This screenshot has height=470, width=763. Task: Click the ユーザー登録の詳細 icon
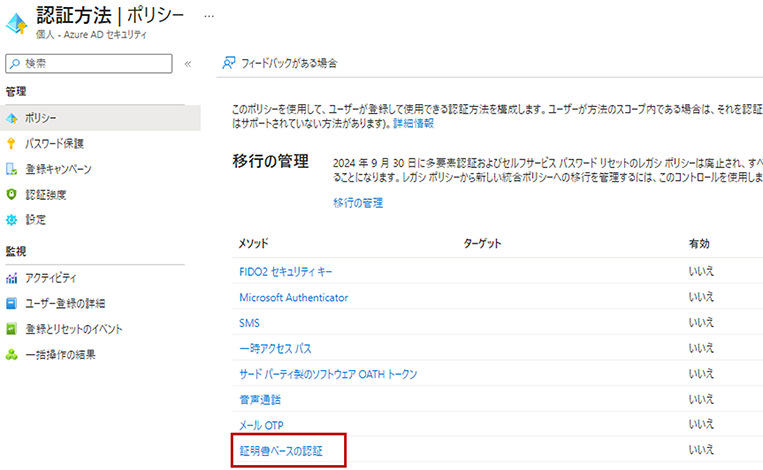[x=13, y=303]
